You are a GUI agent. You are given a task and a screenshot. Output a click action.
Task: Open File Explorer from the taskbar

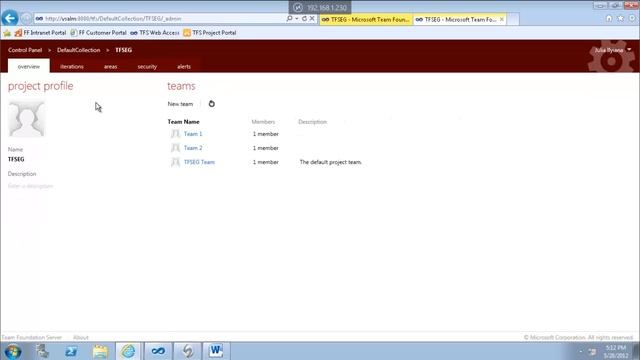[100, 351]
